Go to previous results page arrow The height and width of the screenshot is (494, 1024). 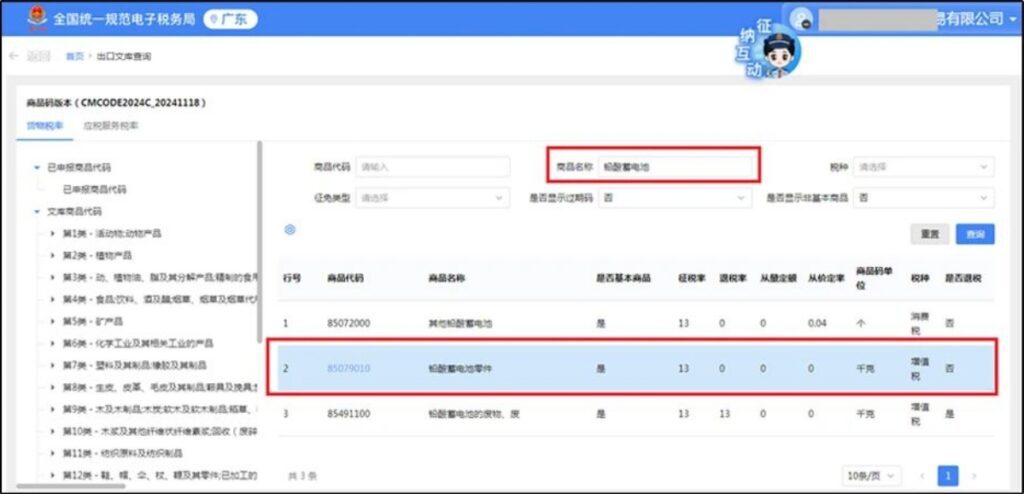pos(923,476)
